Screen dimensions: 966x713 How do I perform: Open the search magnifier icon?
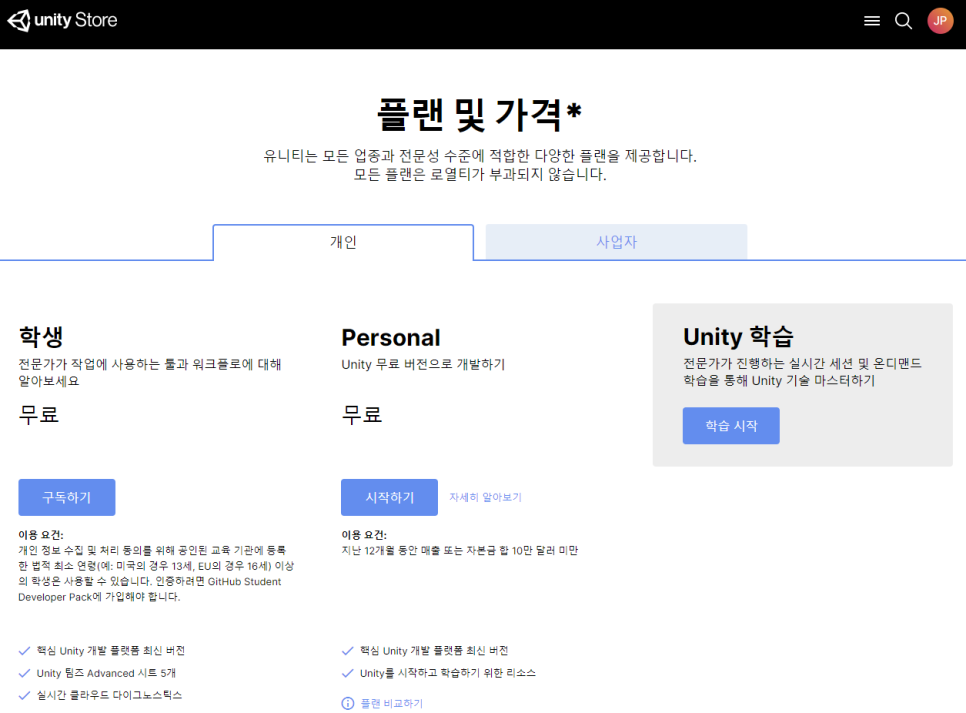(x=903, y=21)
